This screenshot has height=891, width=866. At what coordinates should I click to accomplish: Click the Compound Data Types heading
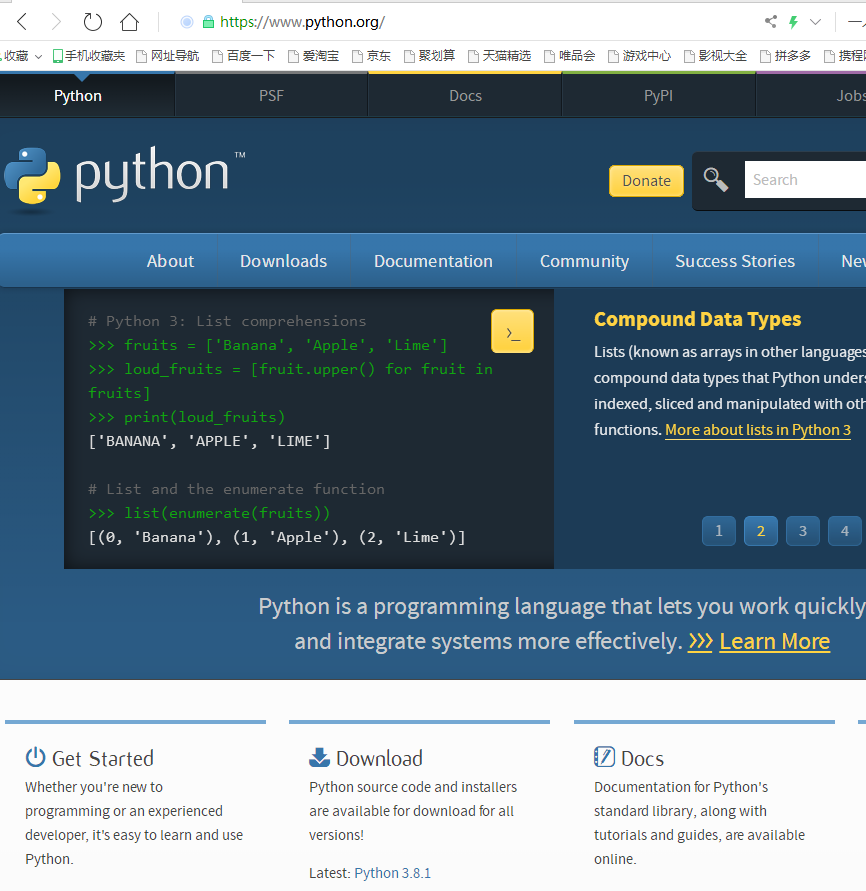pyautogui.click(x=697, y=319)
